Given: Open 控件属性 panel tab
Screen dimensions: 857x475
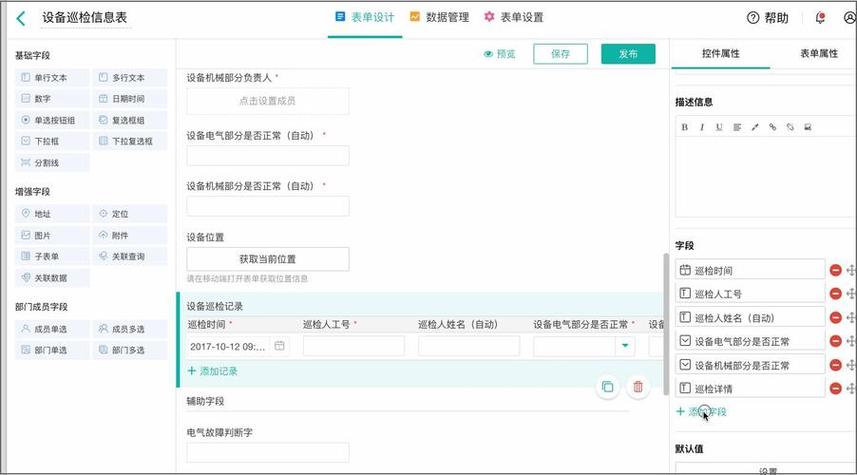Looking at the screenshot, I should (x=720, y=54).
